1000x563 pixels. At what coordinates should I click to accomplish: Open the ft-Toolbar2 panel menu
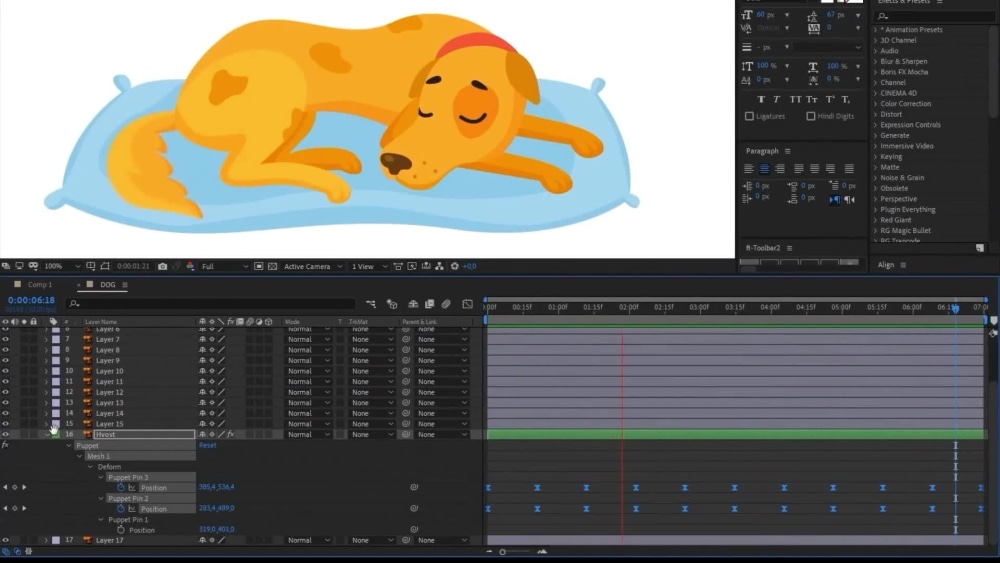tap(790, 248)
